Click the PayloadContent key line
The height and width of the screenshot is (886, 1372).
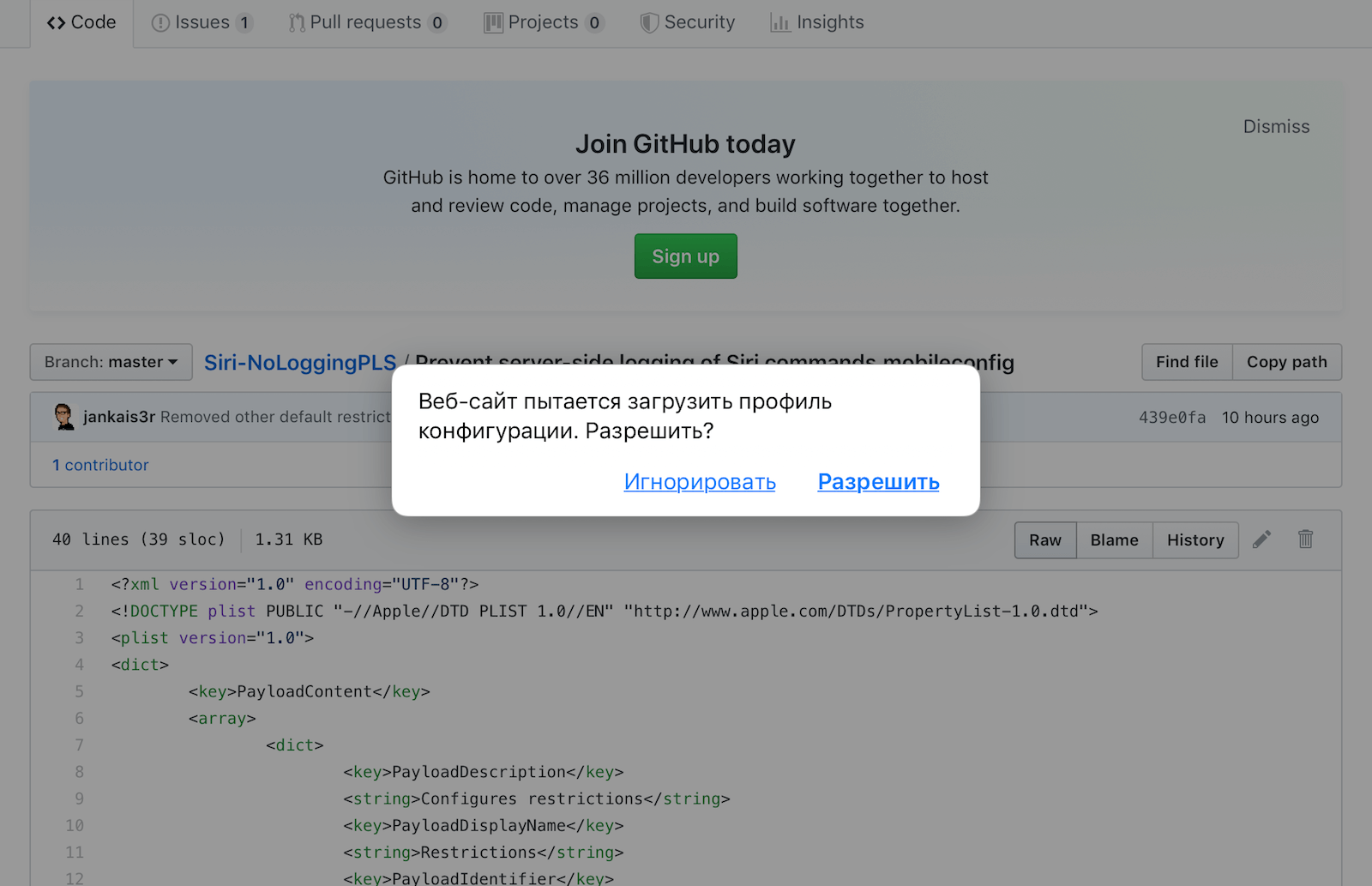click(310, 691)
